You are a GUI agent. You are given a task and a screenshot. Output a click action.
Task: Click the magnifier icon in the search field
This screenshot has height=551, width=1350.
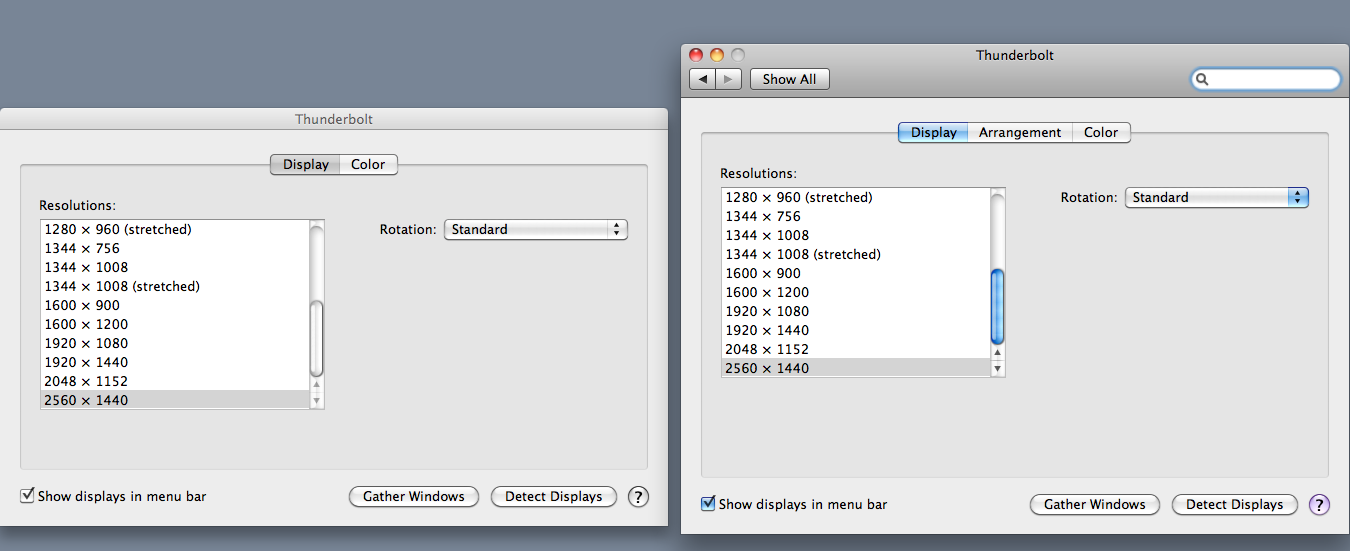(x=1204, y=79)
